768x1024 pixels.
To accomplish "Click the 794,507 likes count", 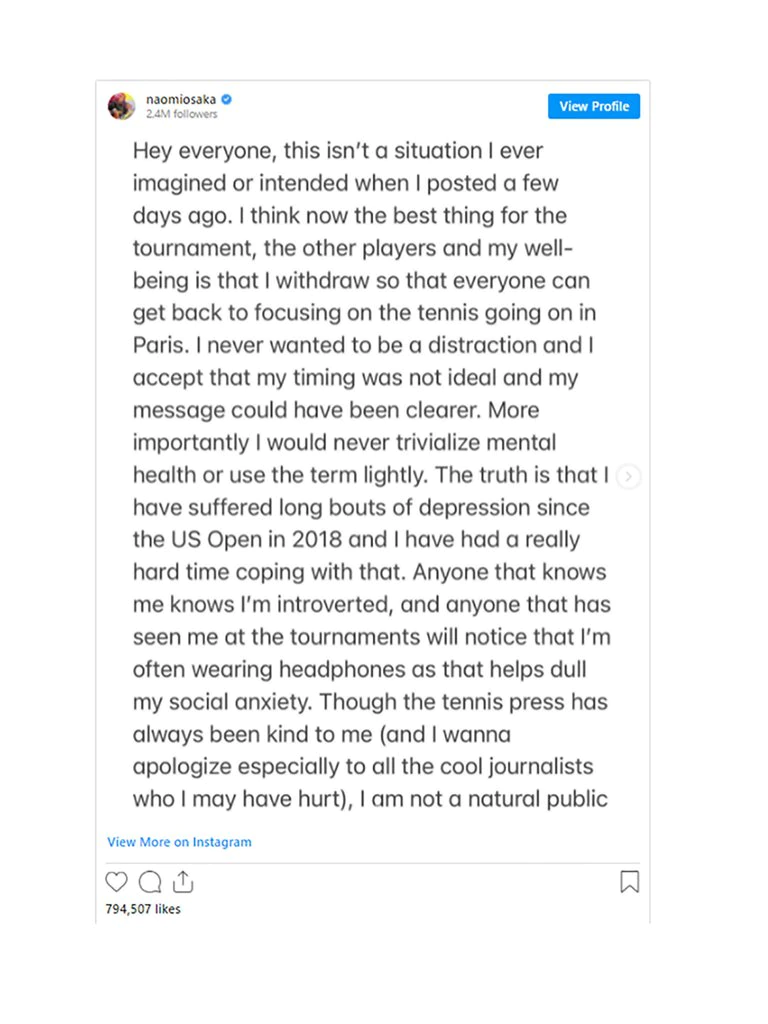I will [x=143, y=909].
